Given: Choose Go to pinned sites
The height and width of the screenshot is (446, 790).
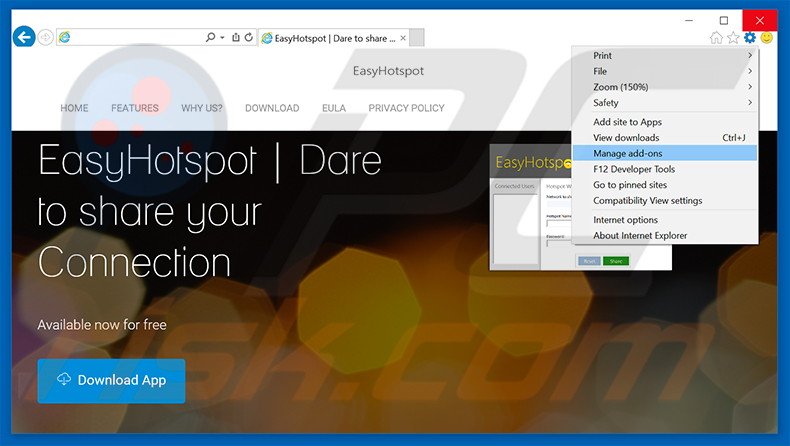Looking at the screenshot, I should click(x=665, y=184).
